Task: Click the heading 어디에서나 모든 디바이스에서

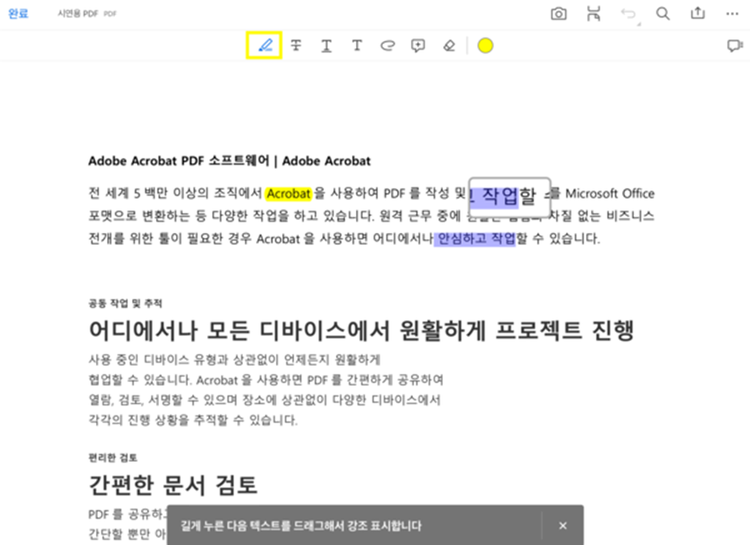Action: tap(240, 330)
